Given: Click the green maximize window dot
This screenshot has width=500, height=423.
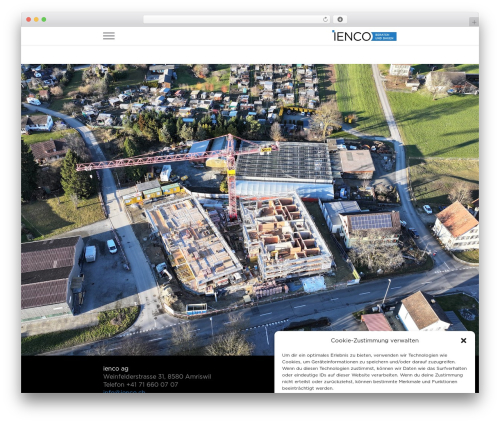Looking at the screenshot, I should 44,19.
